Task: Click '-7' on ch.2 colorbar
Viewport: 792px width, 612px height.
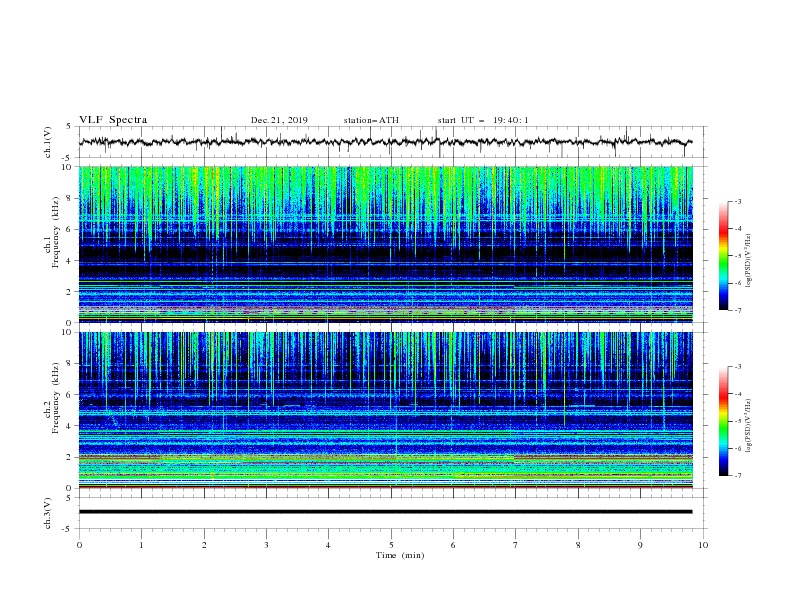Action: click(x=737, y=476)
